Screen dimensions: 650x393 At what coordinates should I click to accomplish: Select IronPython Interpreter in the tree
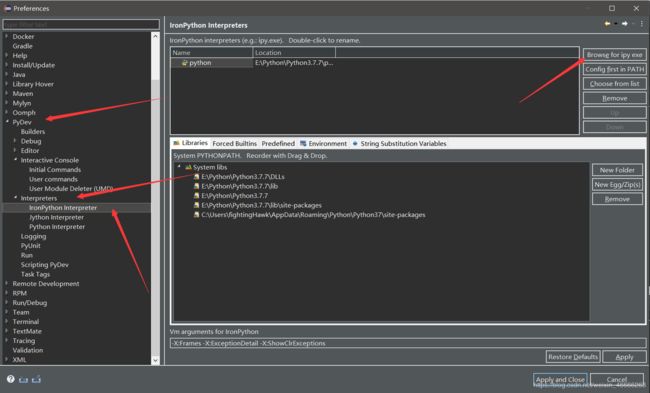[x=63, y=208]
